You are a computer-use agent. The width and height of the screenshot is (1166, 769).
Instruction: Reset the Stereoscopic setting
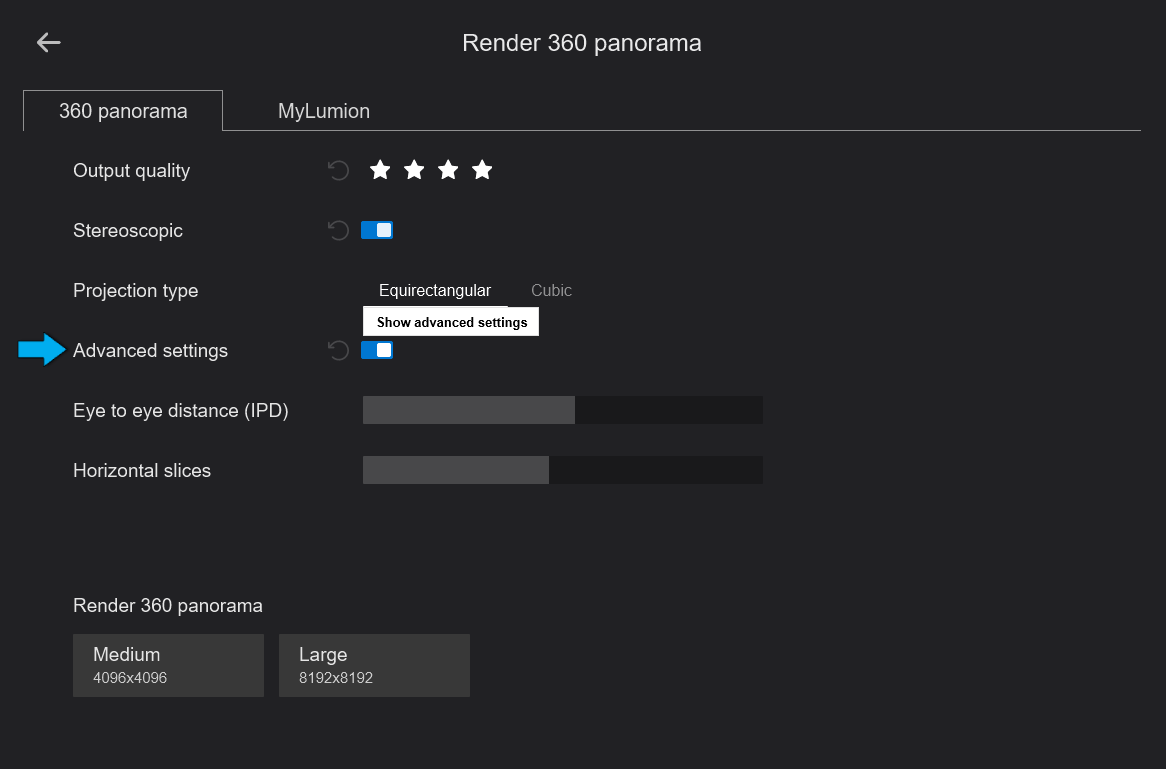click(339, 231)
